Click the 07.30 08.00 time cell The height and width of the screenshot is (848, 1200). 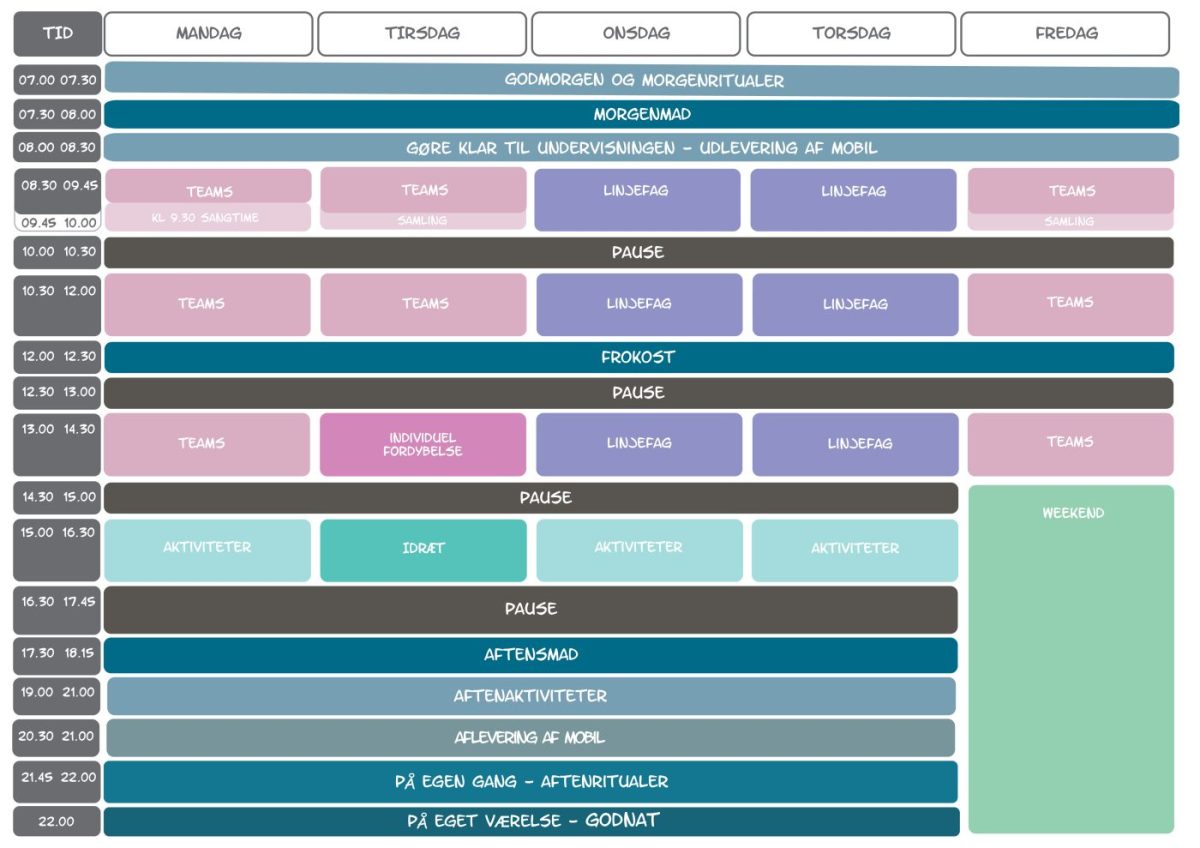pyautogui.click(x=57, y=115)
